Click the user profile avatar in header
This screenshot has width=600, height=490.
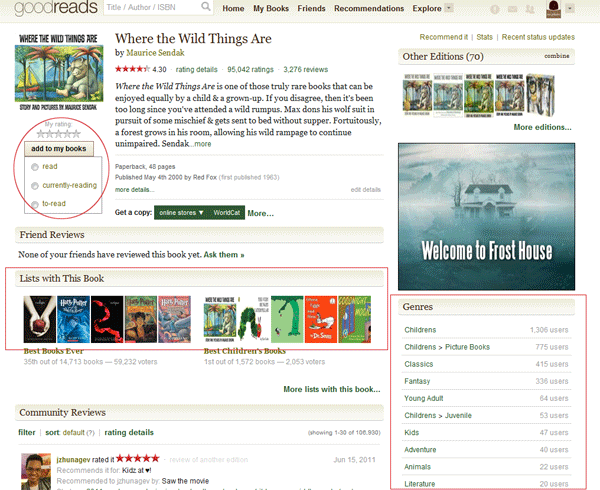[552, 9]
